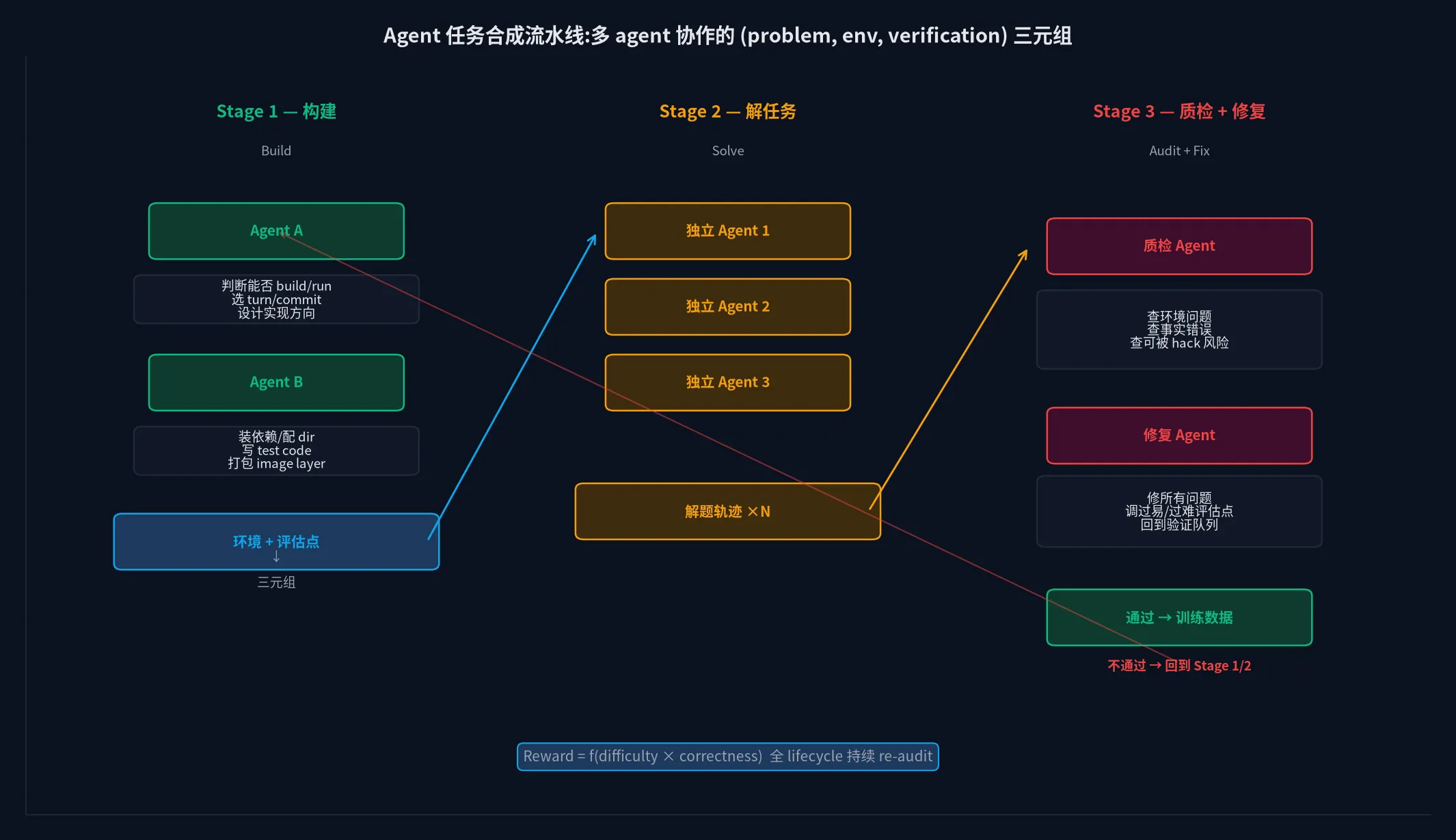Click the Build subtitle text

pos(276,150)
